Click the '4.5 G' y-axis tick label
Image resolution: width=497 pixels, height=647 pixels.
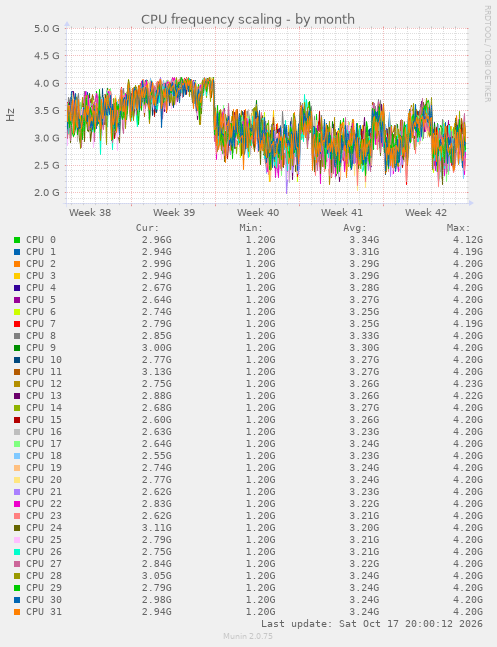pyautogui.click(x=47, y=56)
